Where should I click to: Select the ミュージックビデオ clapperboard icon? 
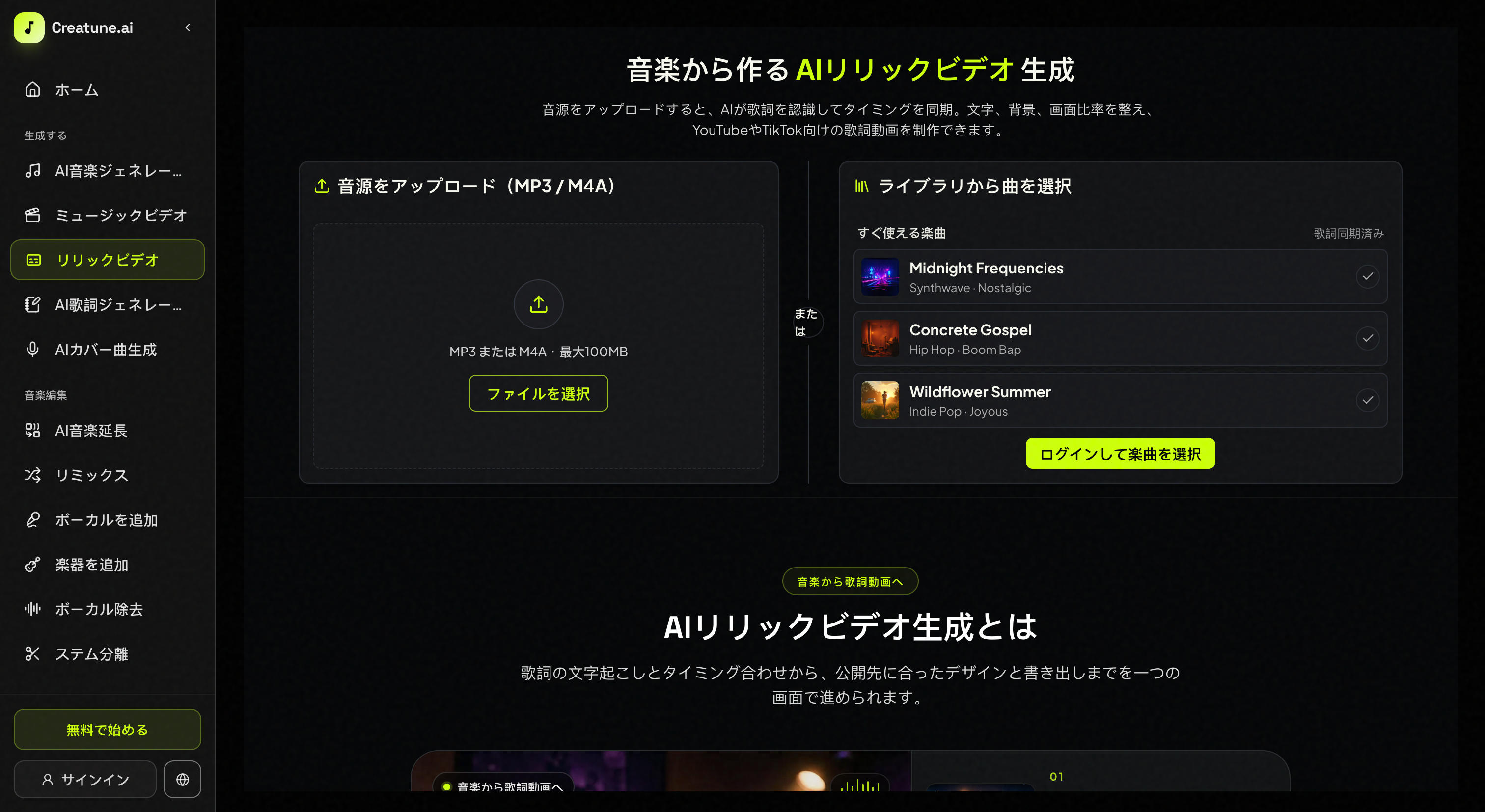point(33,215)
